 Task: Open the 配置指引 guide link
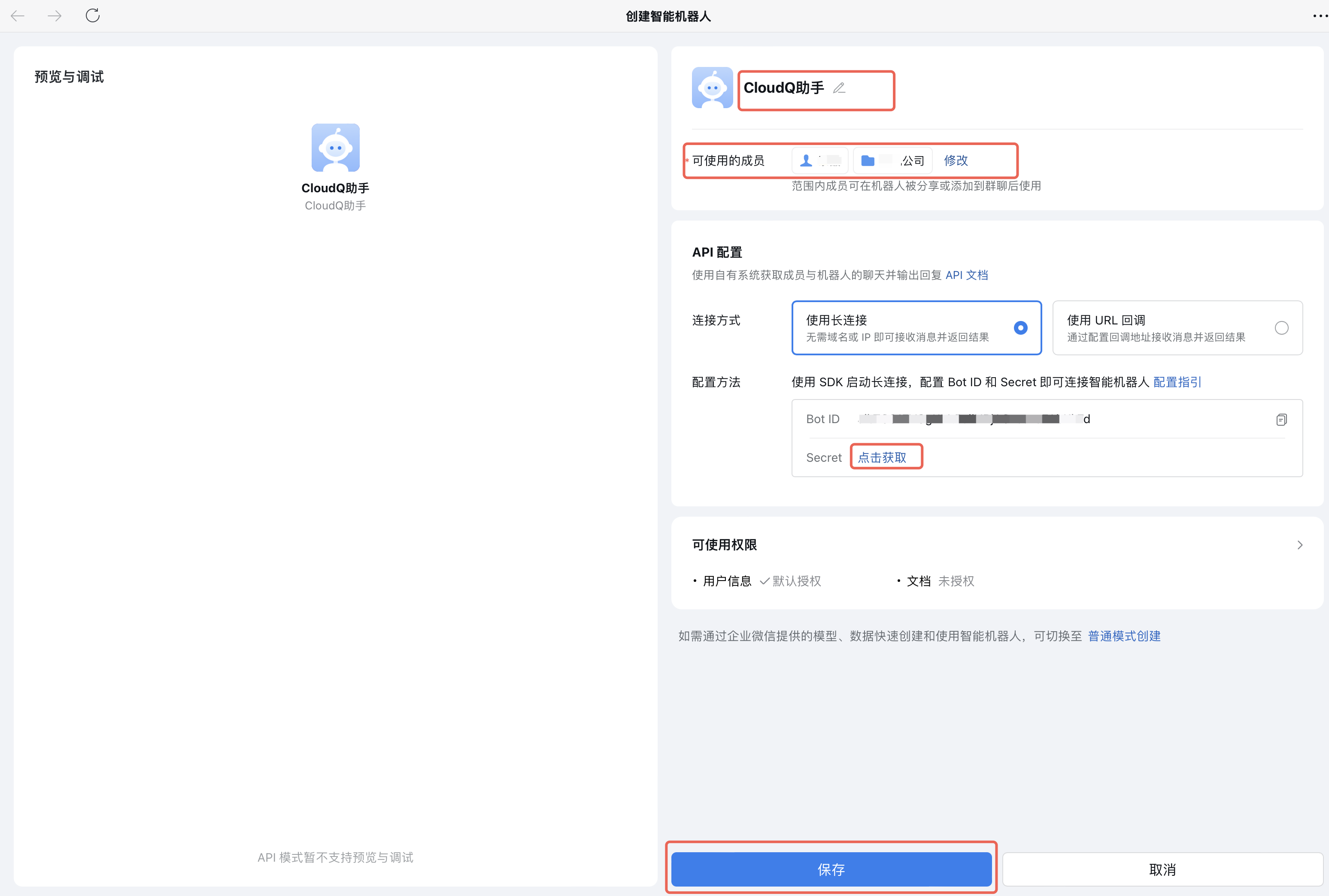click(1177, 382)
